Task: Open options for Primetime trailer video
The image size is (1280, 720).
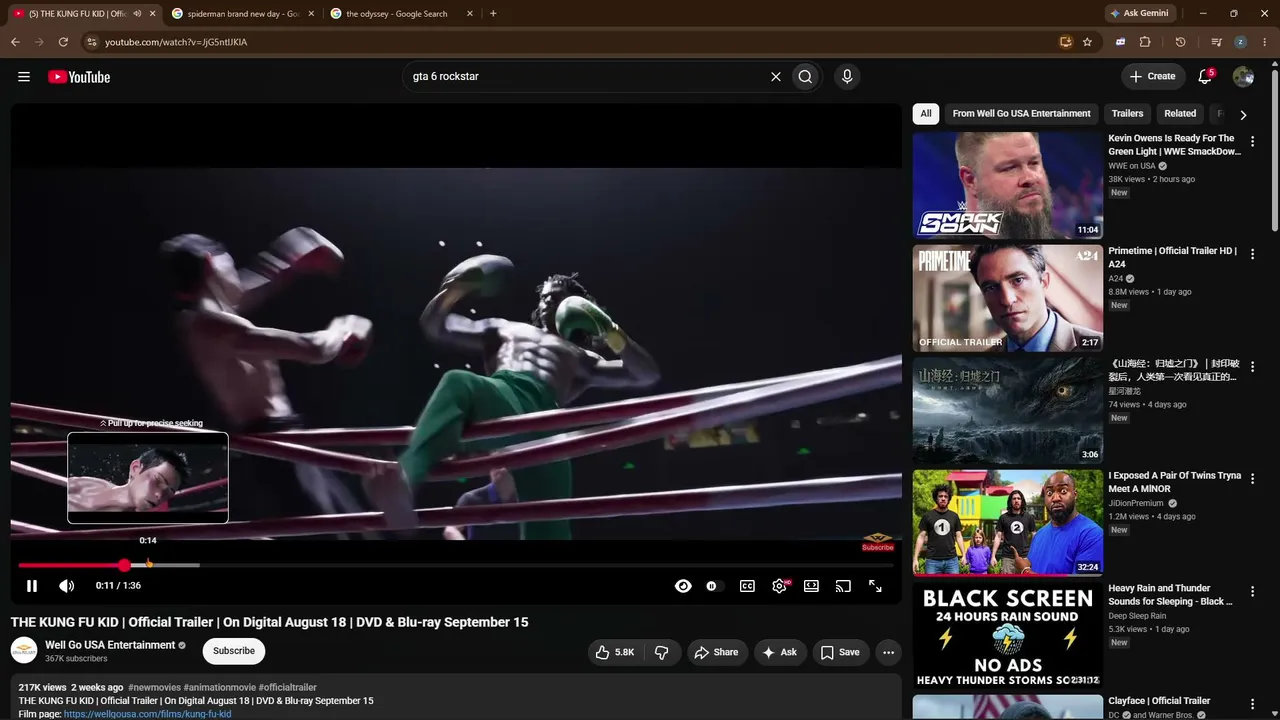Action: coord(1252,255)
